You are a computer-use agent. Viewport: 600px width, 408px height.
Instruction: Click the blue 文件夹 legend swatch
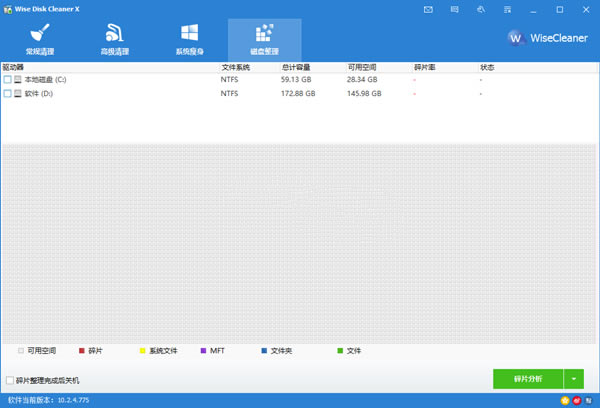pos(264,351)
